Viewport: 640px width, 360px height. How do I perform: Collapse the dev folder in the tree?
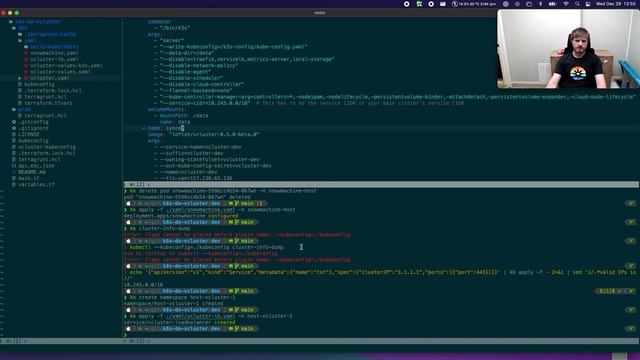point(14,28)
